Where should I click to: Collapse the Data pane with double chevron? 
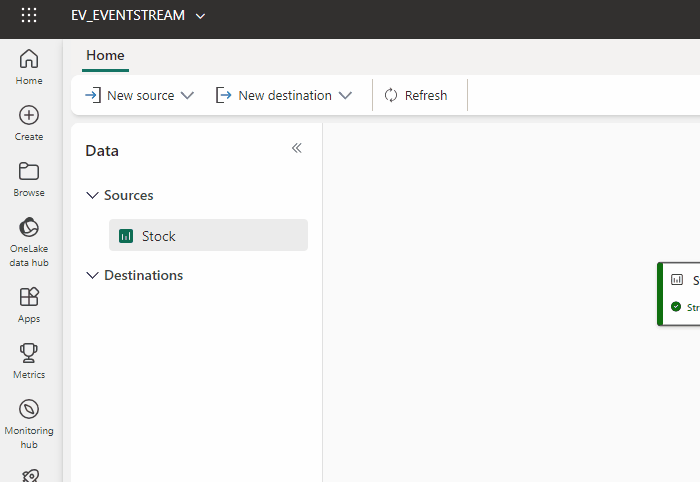point(296,148)
